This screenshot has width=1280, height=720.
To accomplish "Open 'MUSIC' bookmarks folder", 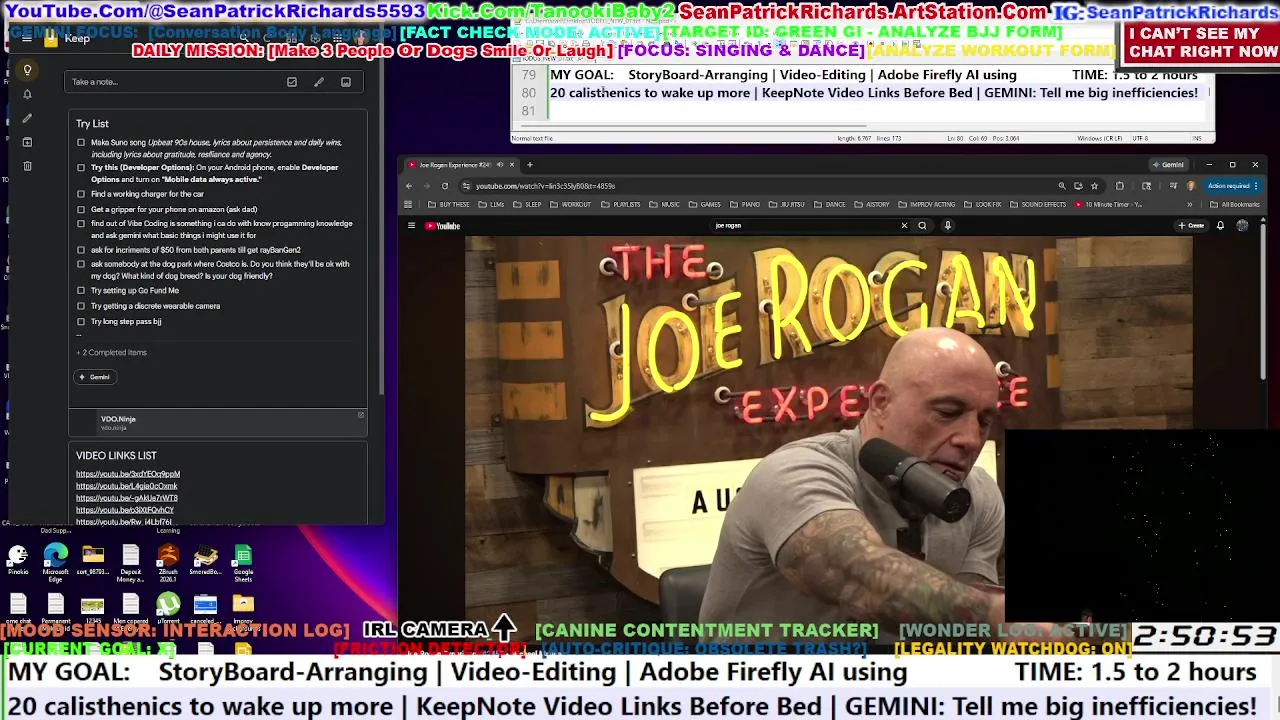I will [665, 205].
